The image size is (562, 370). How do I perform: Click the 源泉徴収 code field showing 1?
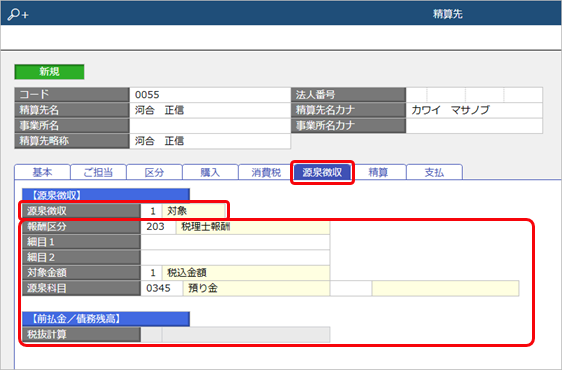[x=152, y=211]
